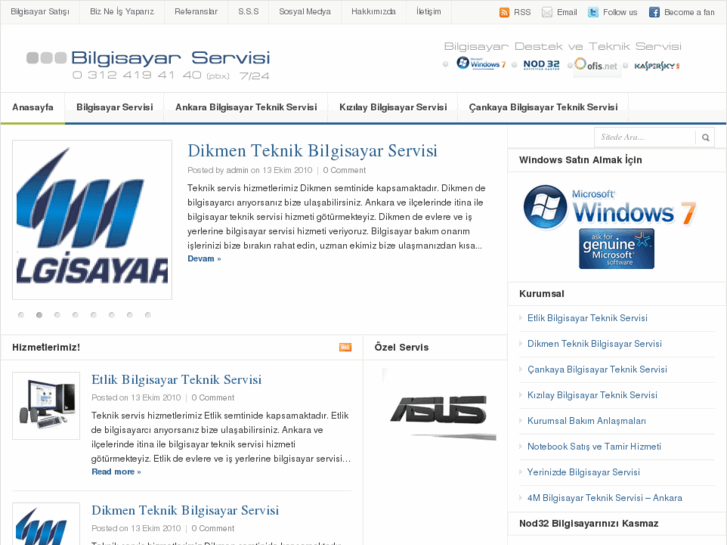Image resolution: width=727 pixels, height=545 pixels.
Task: Click the Twitter Follow us icon
Action: coord(593,13)
